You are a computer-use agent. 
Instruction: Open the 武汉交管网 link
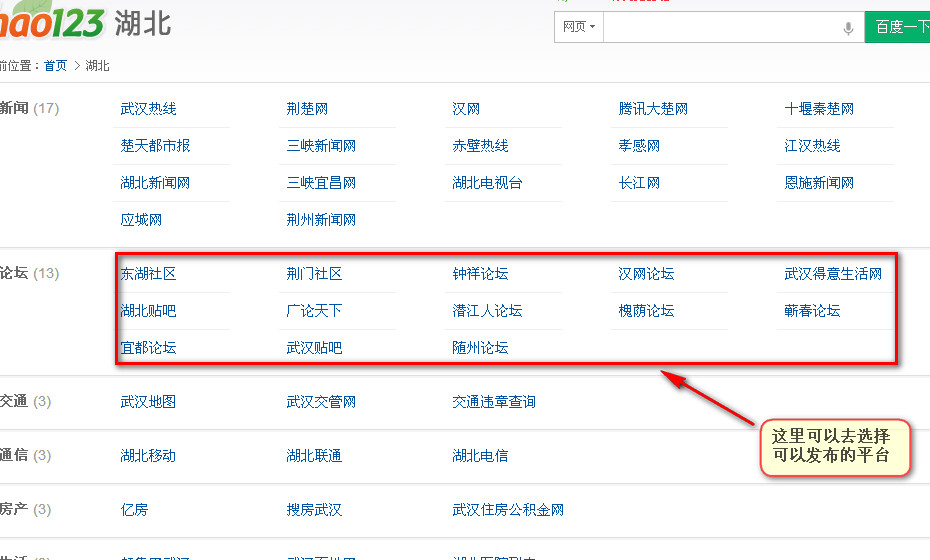321,402
